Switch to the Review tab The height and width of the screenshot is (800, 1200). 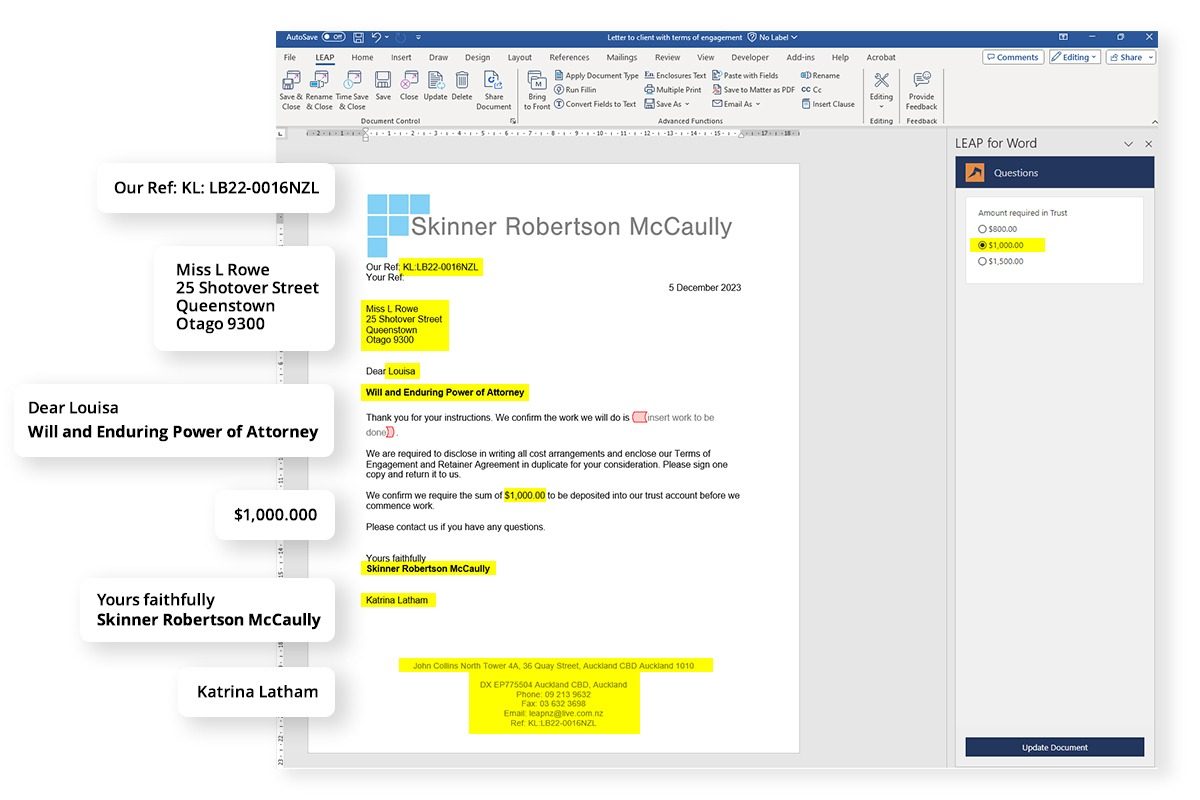pyautogui.click(x=668, y=57)
